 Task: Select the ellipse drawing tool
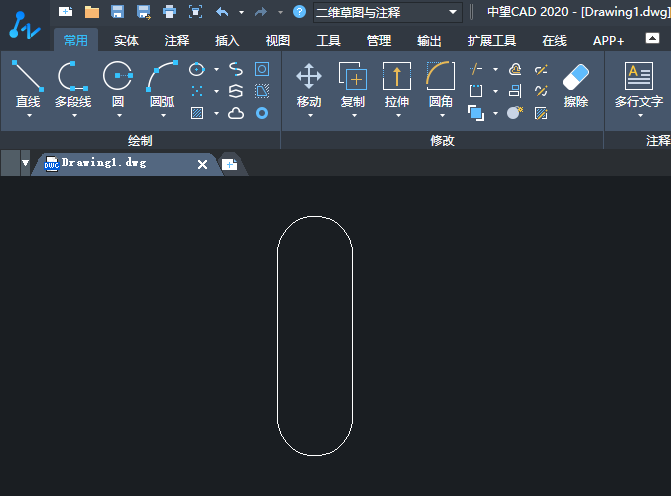pyautogui.click(x=197, y=69)
